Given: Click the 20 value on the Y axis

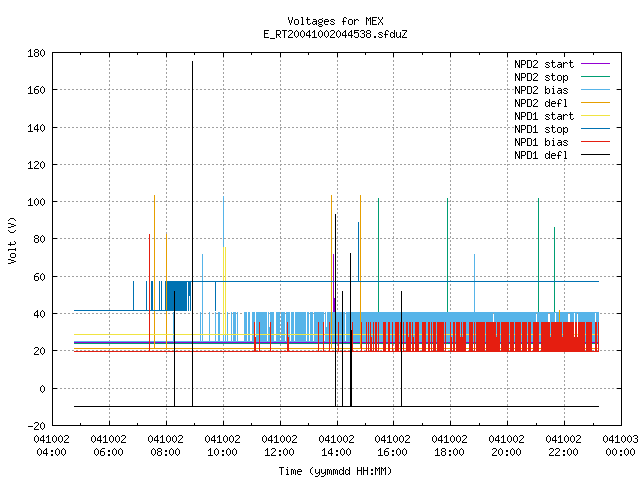Looking at the screenshot, I should [40, 351].
